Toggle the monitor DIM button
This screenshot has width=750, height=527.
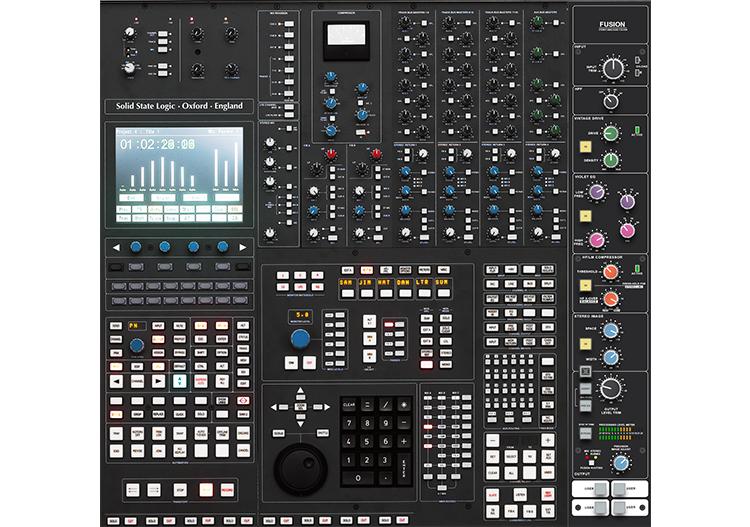click(291, 363)
